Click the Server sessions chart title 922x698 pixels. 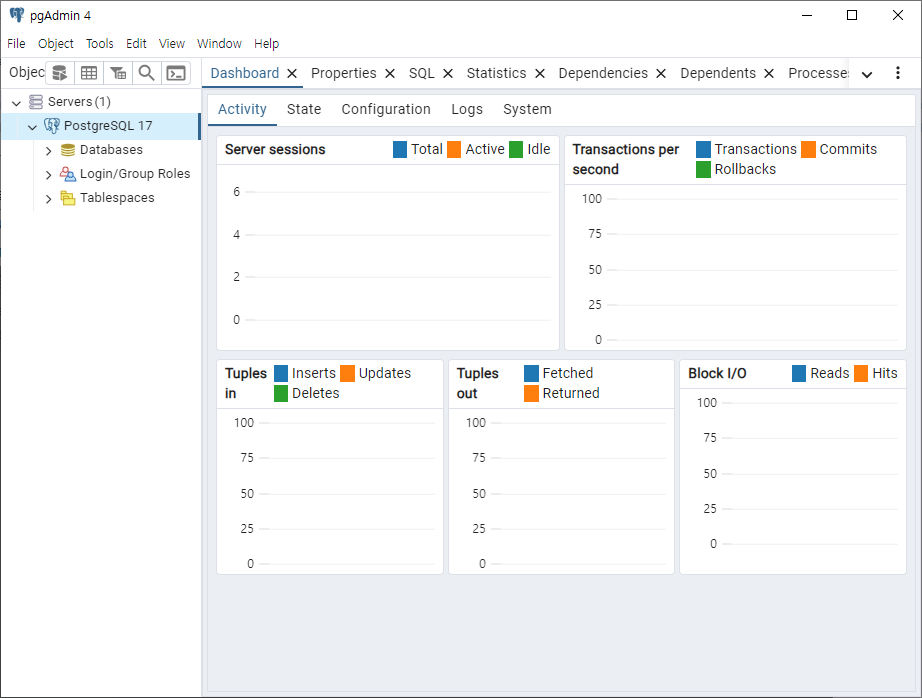pos(275,150)
